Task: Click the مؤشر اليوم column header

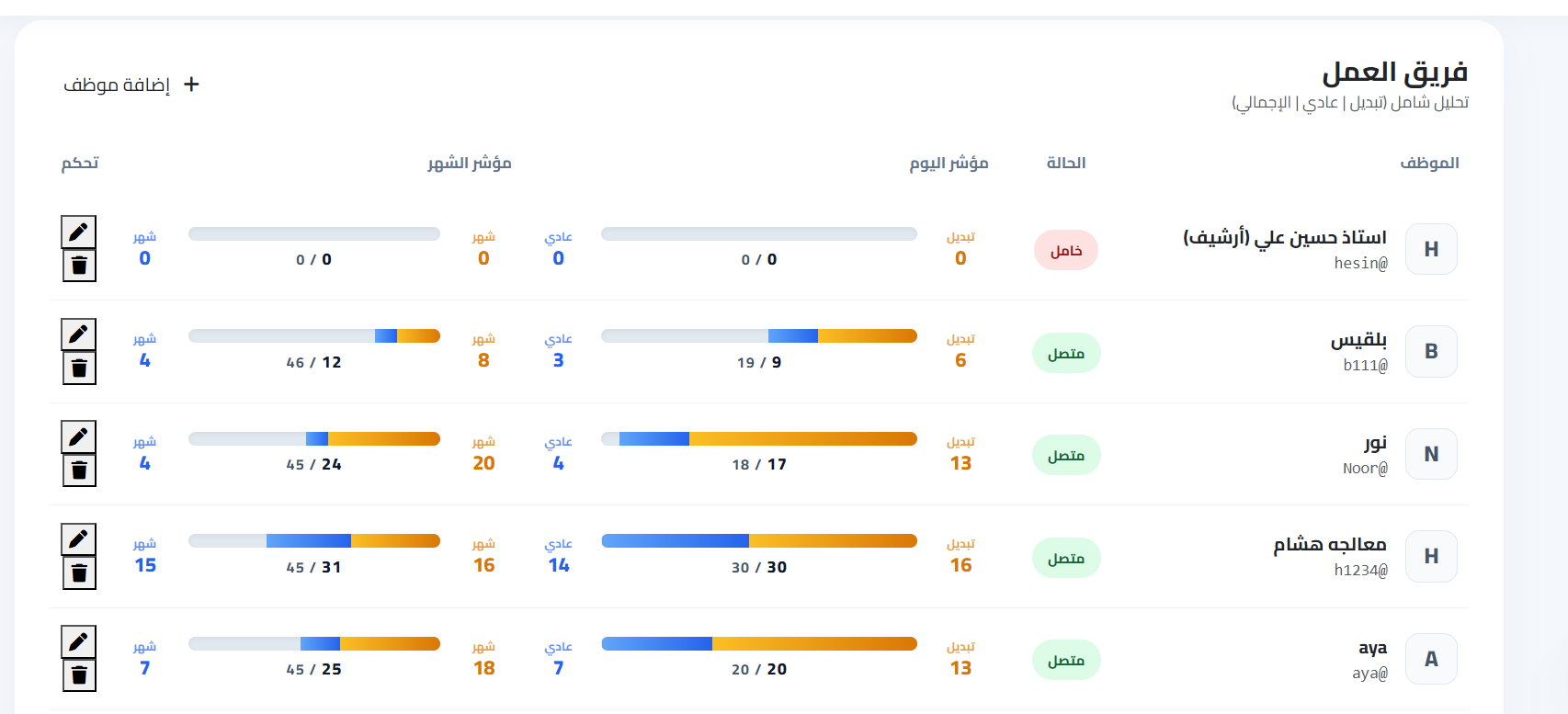Action: pos(949,163)
